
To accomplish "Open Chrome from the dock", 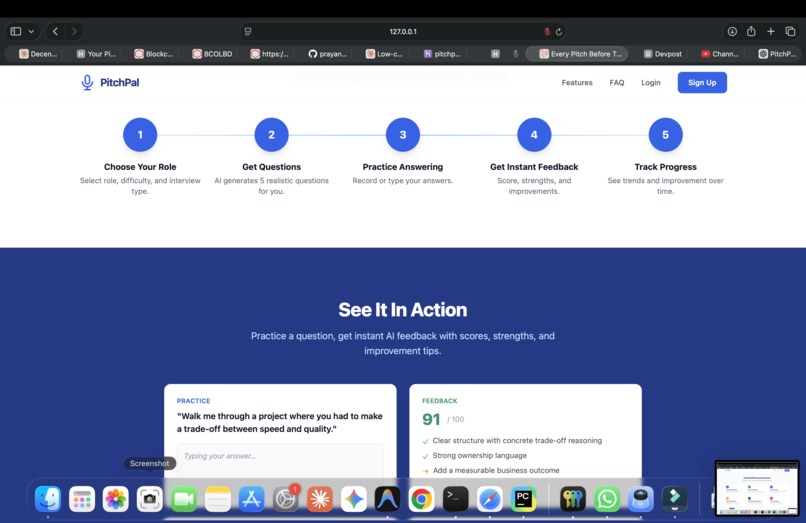I will click(x=421, y=499).
